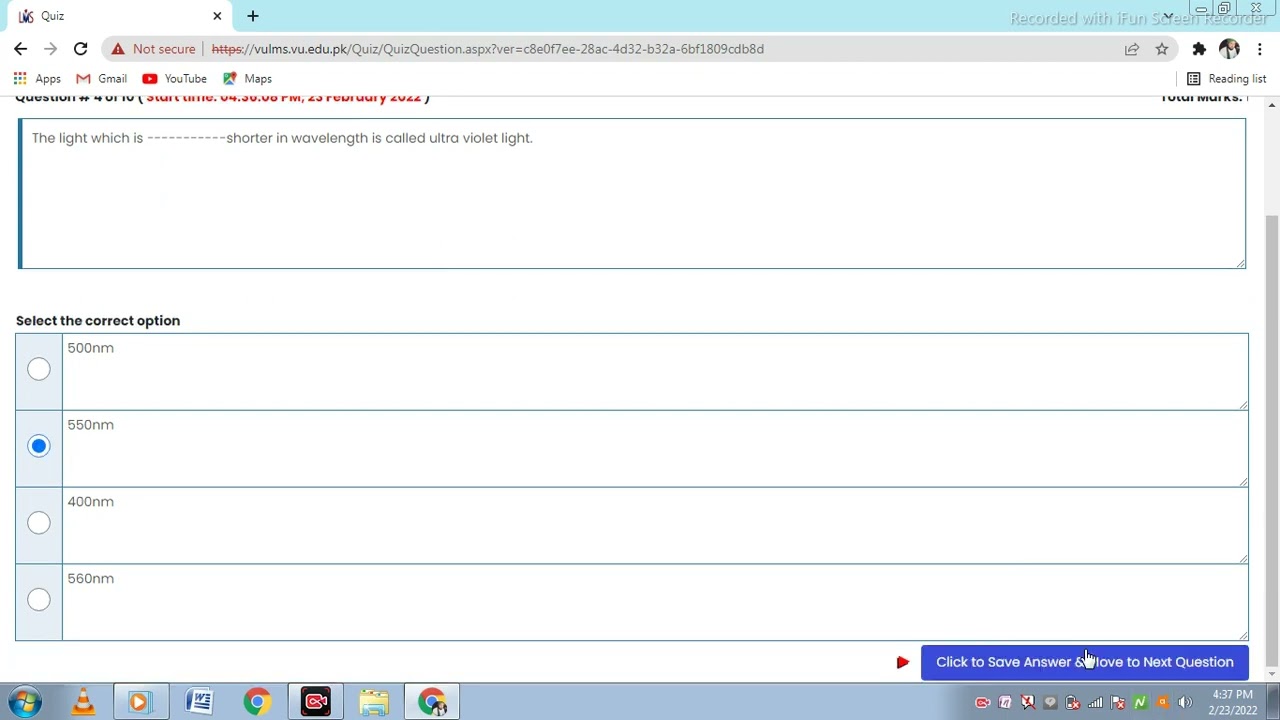
Task: Go back using the browser back arrow
Action: [x=20, y=48]
